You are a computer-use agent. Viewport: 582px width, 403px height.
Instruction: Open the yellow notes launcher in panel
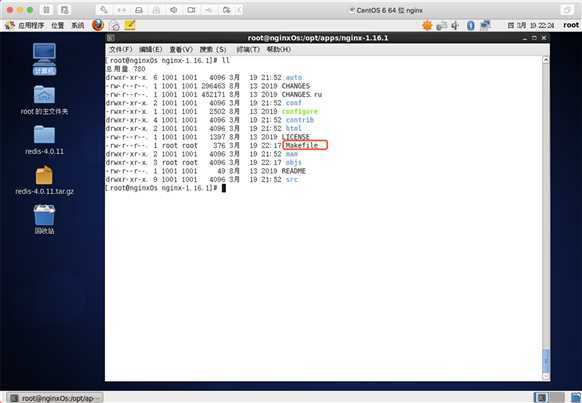click(x=130, y=25)
